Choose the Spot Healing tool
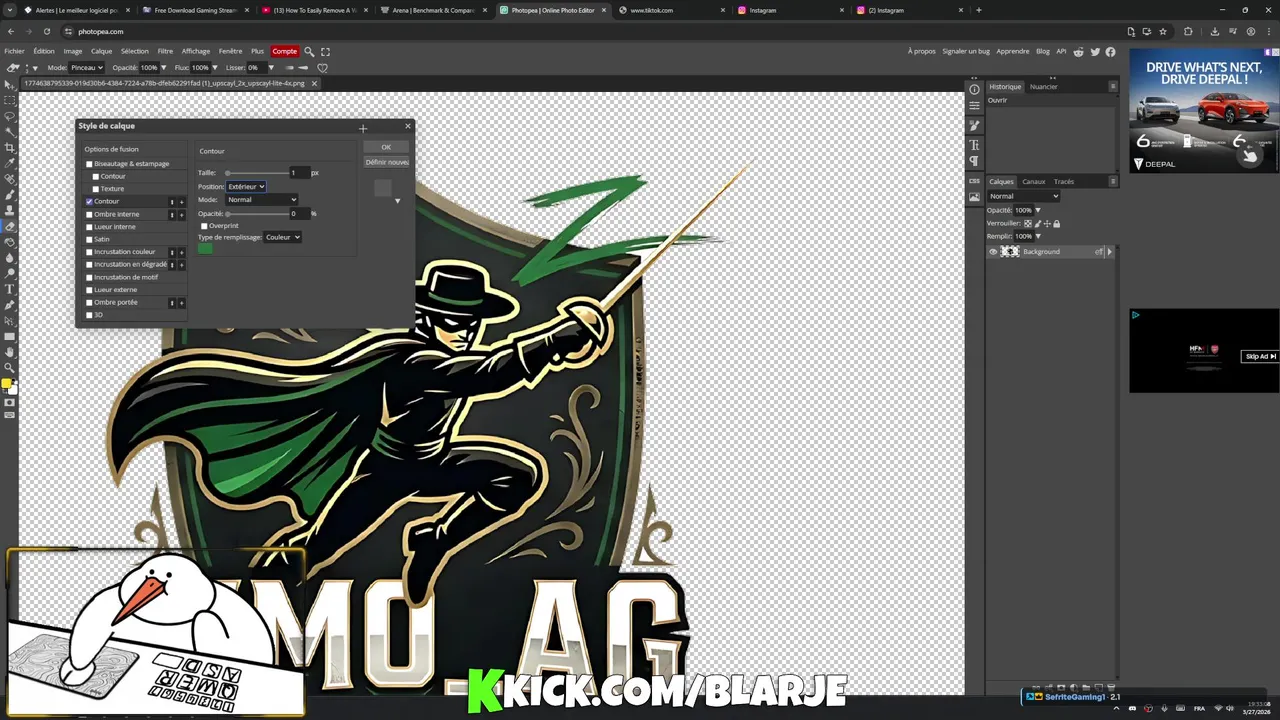 point(10,179)
